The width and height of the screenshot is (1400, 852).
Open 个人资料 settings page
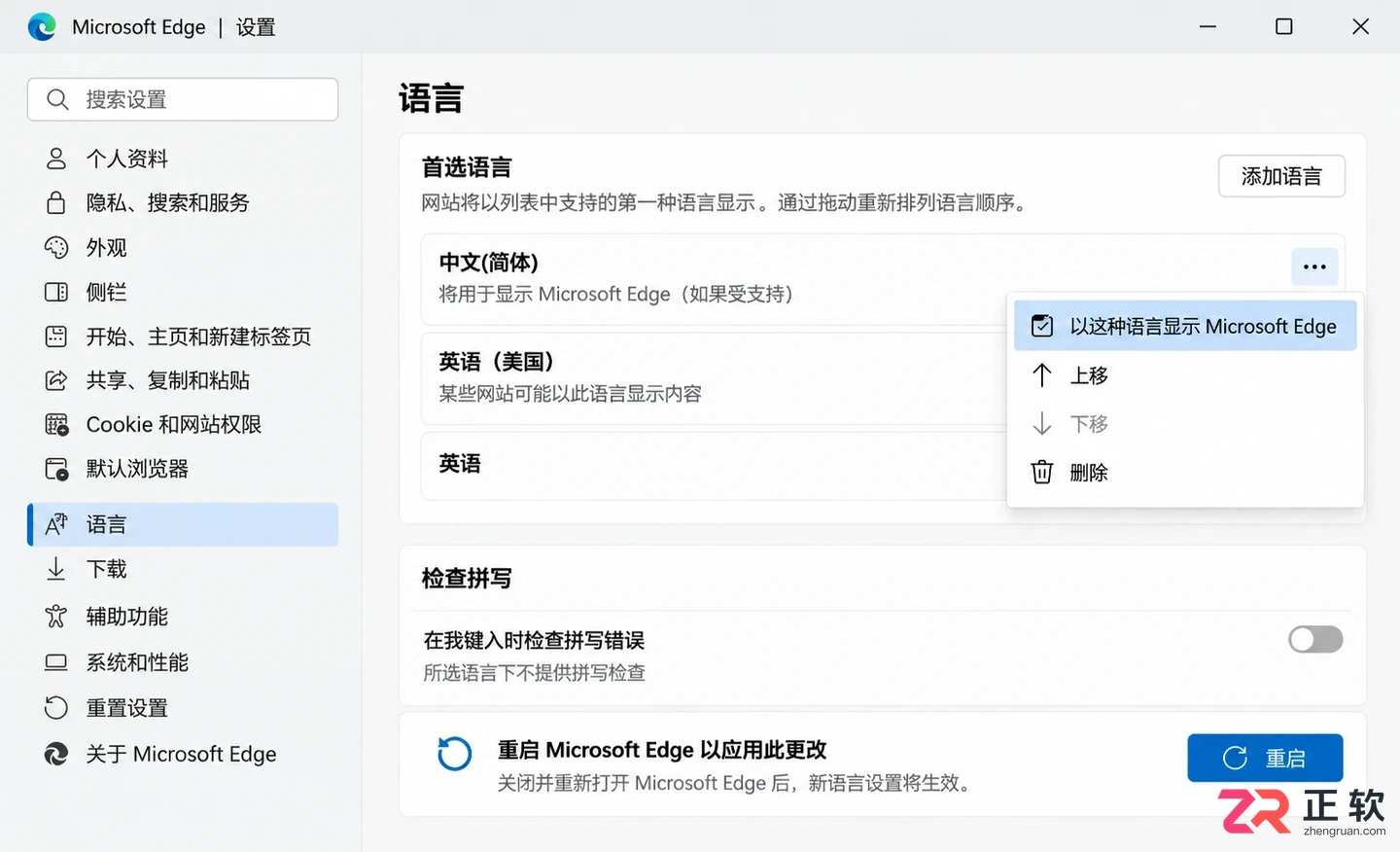coord(183,159)
